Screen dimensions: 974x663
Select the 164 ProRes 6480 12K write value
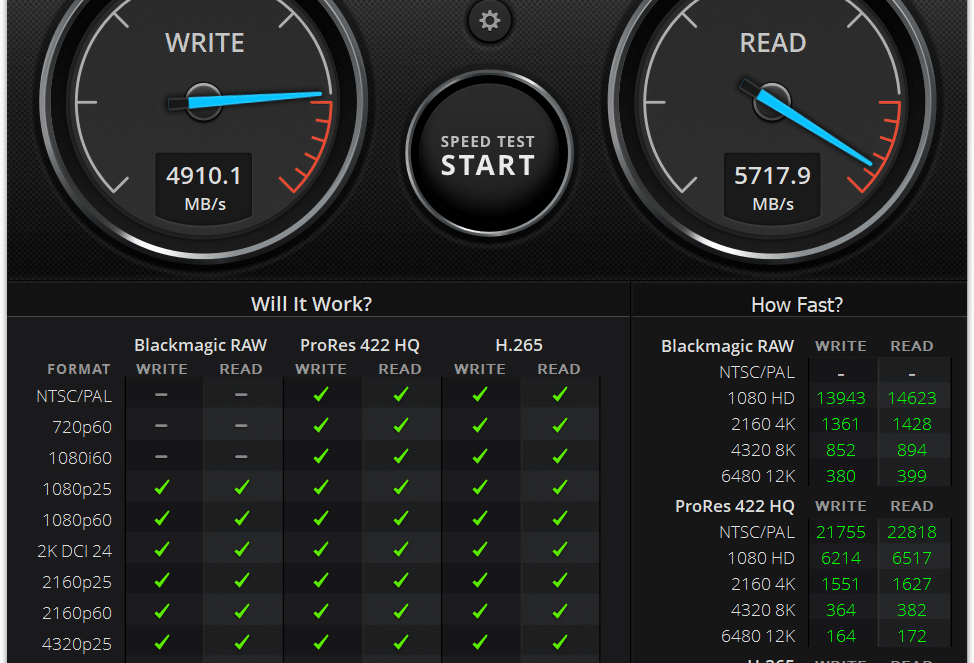[x=840, y=636]
